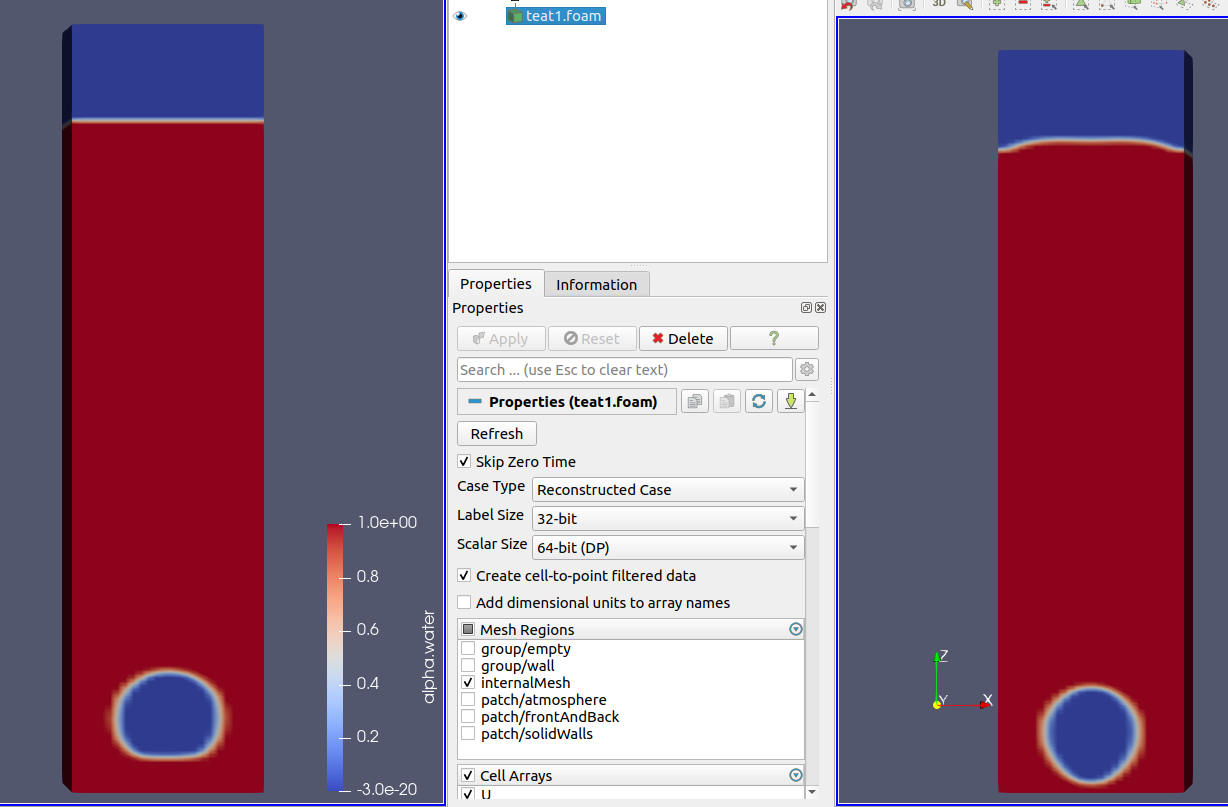The image size is (1228, 807).
Task: Click the save as default download icon
Action: [790, 401]
